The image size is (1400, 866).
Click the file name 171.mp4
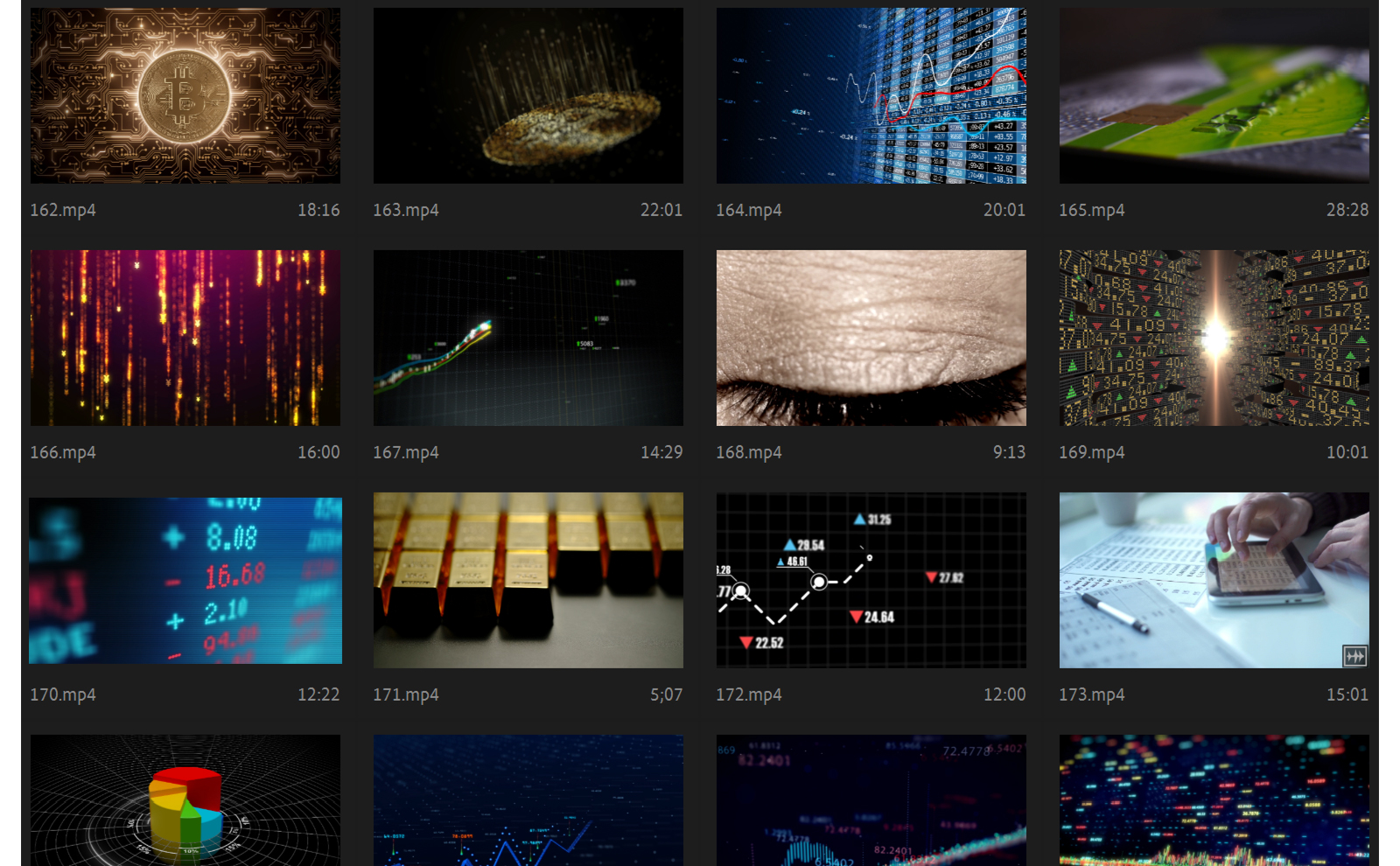tap(406, 695)
